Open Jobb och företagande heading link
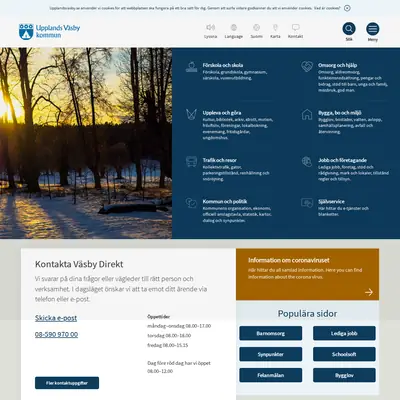This screenshot has height=400, width=400. coord(342,160)
